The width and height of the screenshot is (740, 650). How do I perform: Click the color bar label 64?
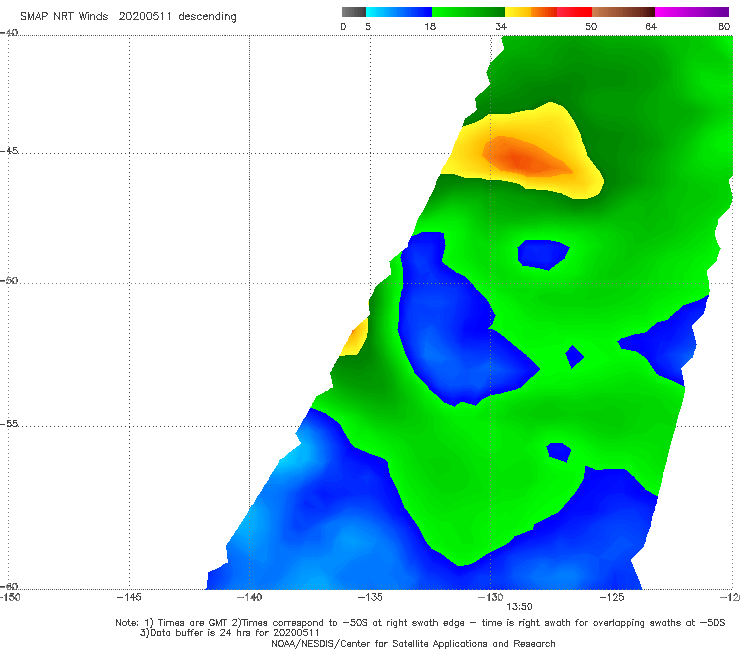coord(651,27)
